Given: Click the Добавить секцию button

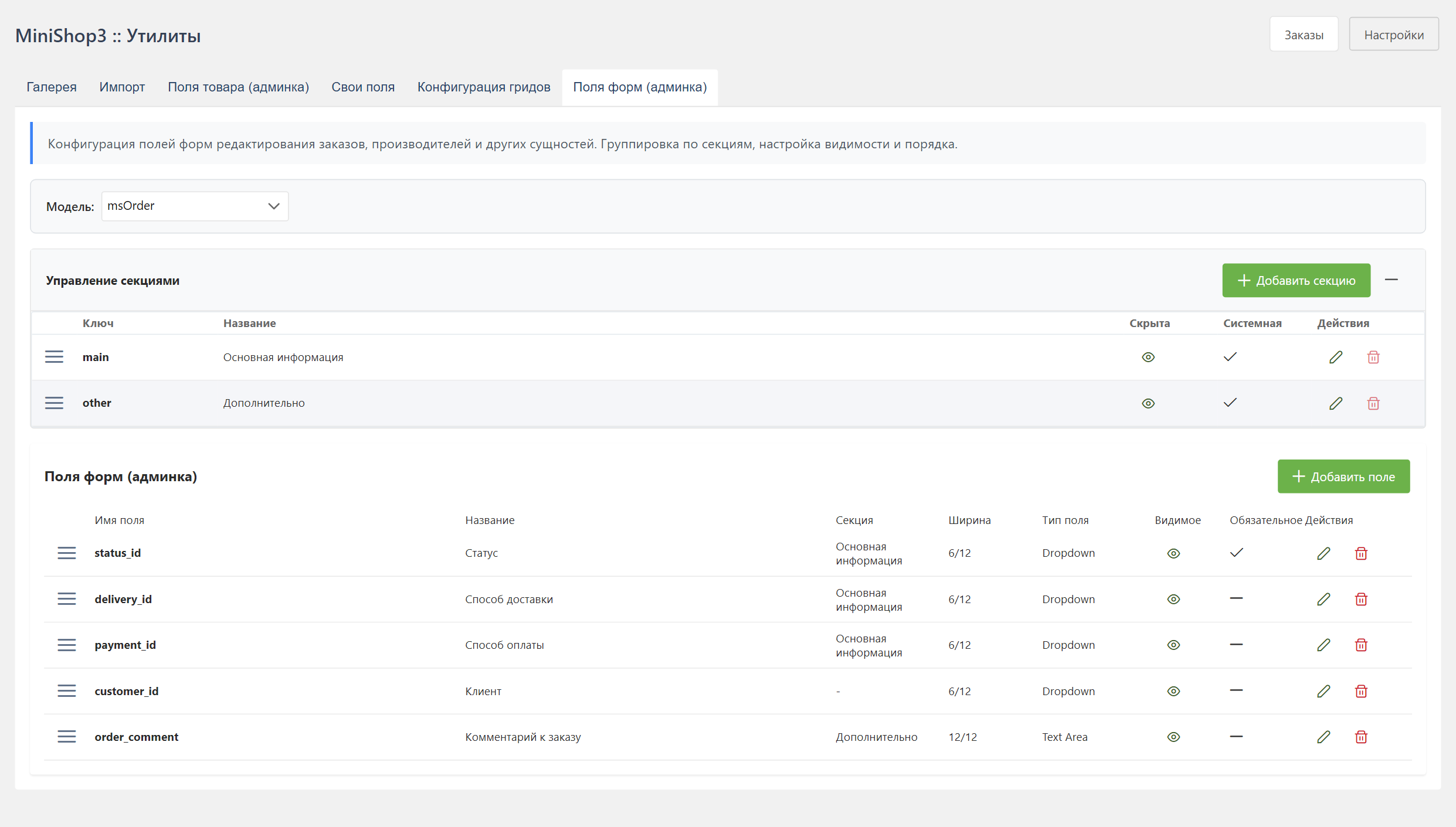Looking at the screenshot, I should [1297, 280].
